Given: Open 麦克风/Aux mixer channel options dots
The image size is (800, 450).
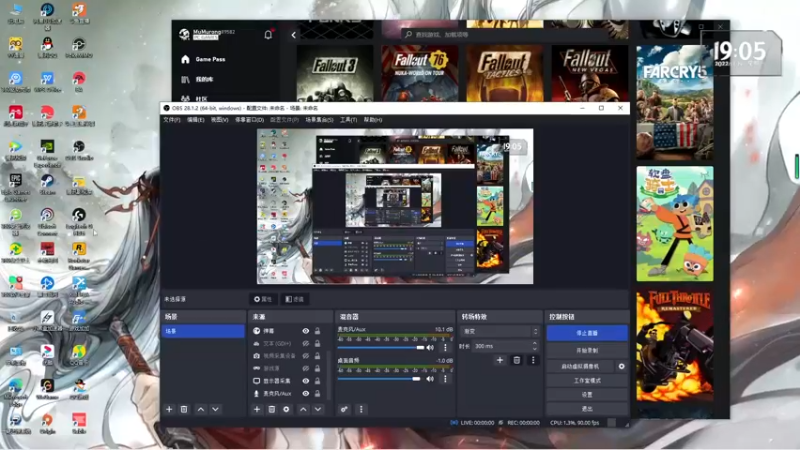Looking at the screenshot, I should pos(445,347).
